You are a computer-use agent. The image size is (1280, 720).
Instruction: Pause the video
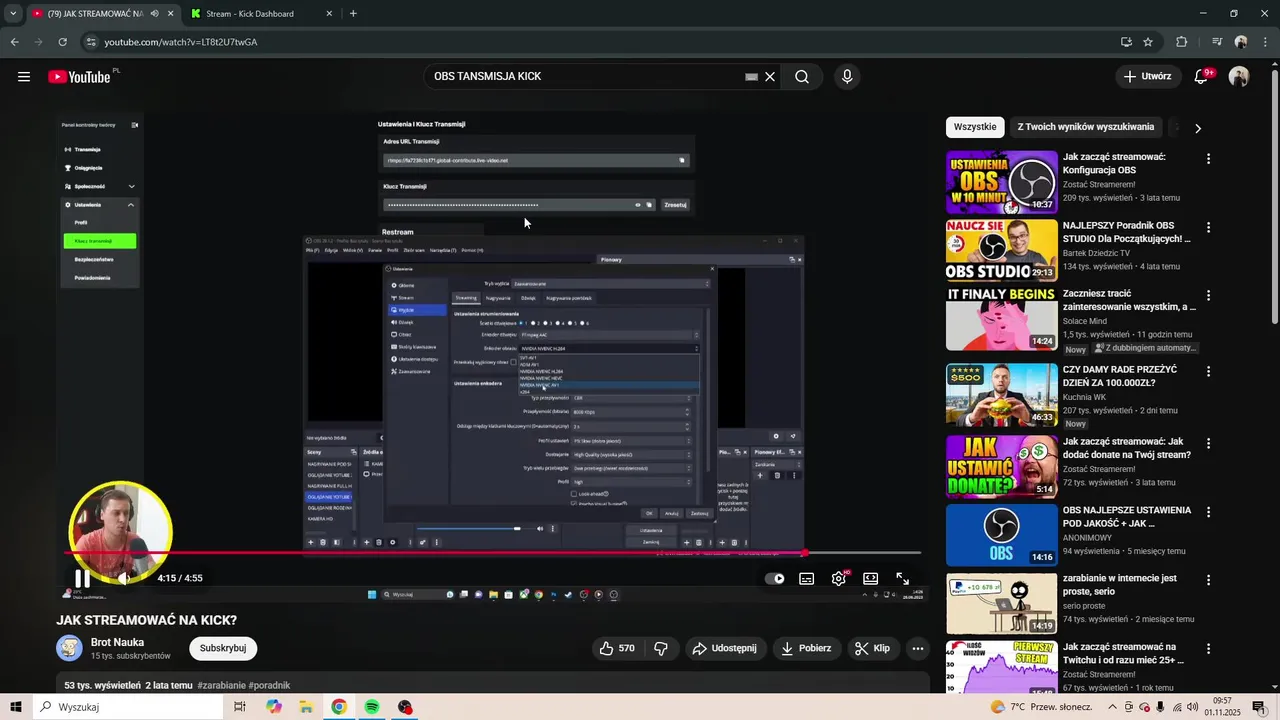82,578
